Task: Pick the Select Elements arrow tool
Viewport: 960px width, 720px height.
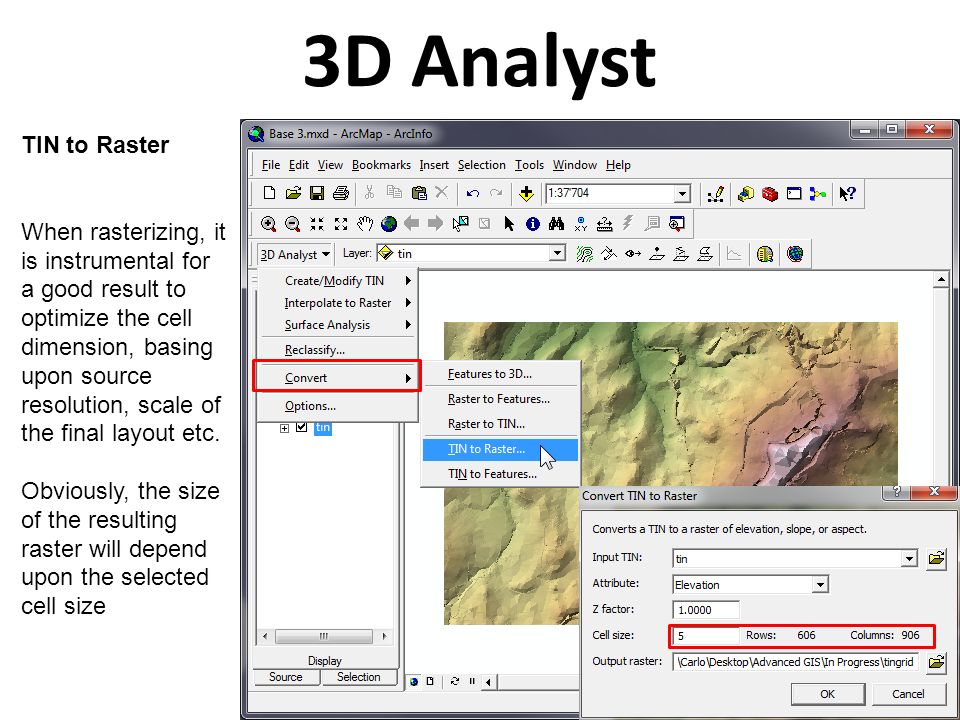Action: point(509,224)
